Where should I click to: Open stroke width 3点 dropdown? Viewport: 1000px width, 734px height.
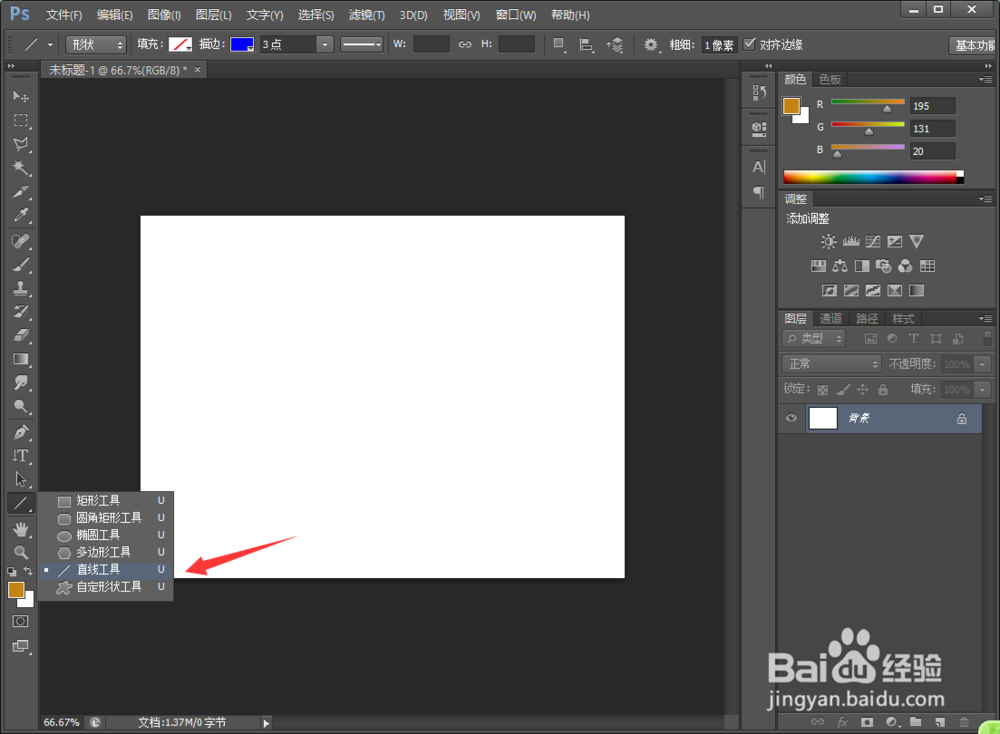coord(325,45)
